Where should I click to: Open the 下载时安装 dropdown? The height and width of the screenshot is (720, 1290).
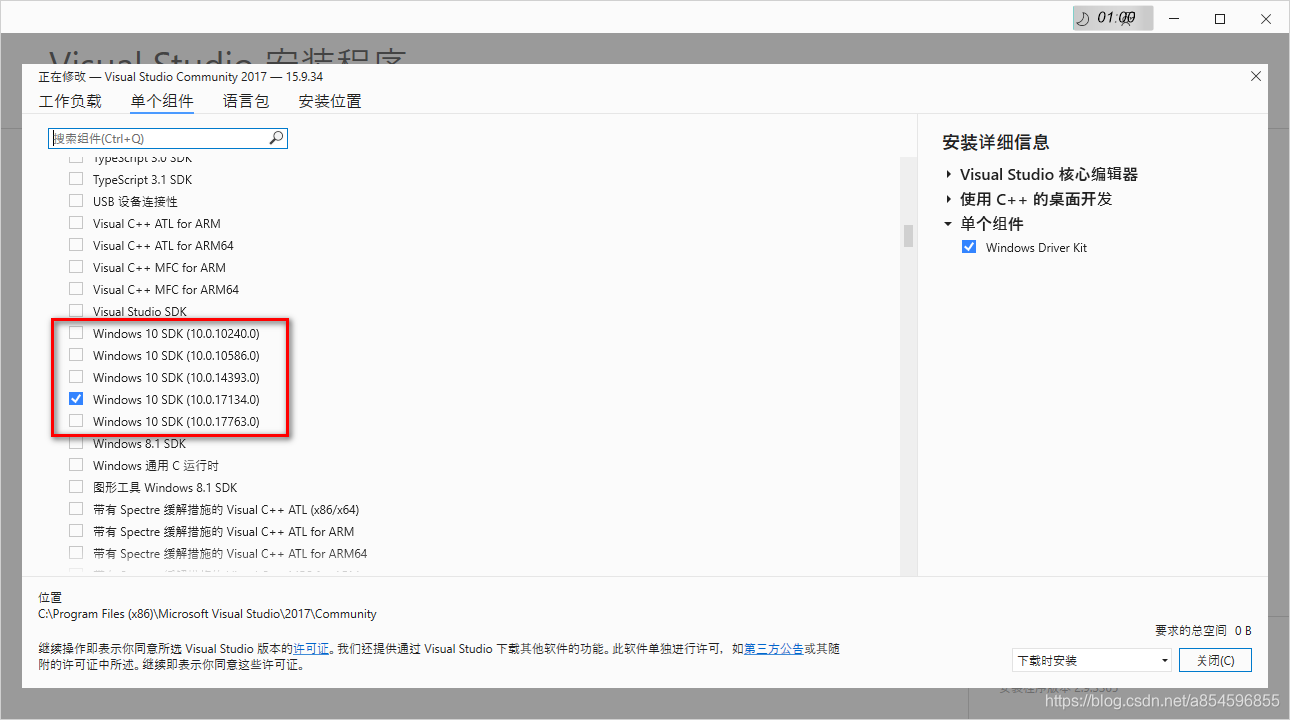tap(1091, 660)
